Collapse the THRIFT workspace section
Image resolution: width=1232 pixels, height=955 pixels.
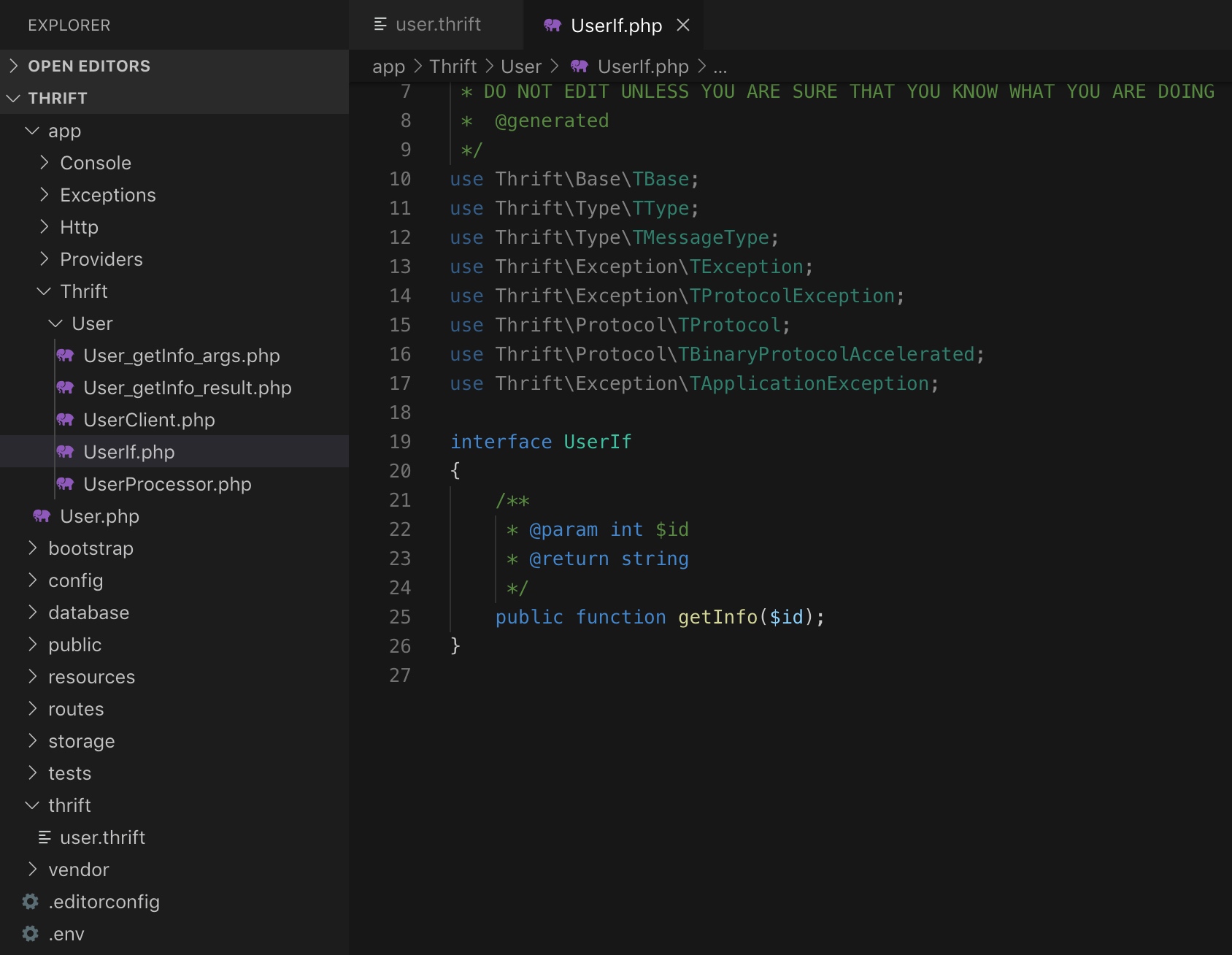174,98
